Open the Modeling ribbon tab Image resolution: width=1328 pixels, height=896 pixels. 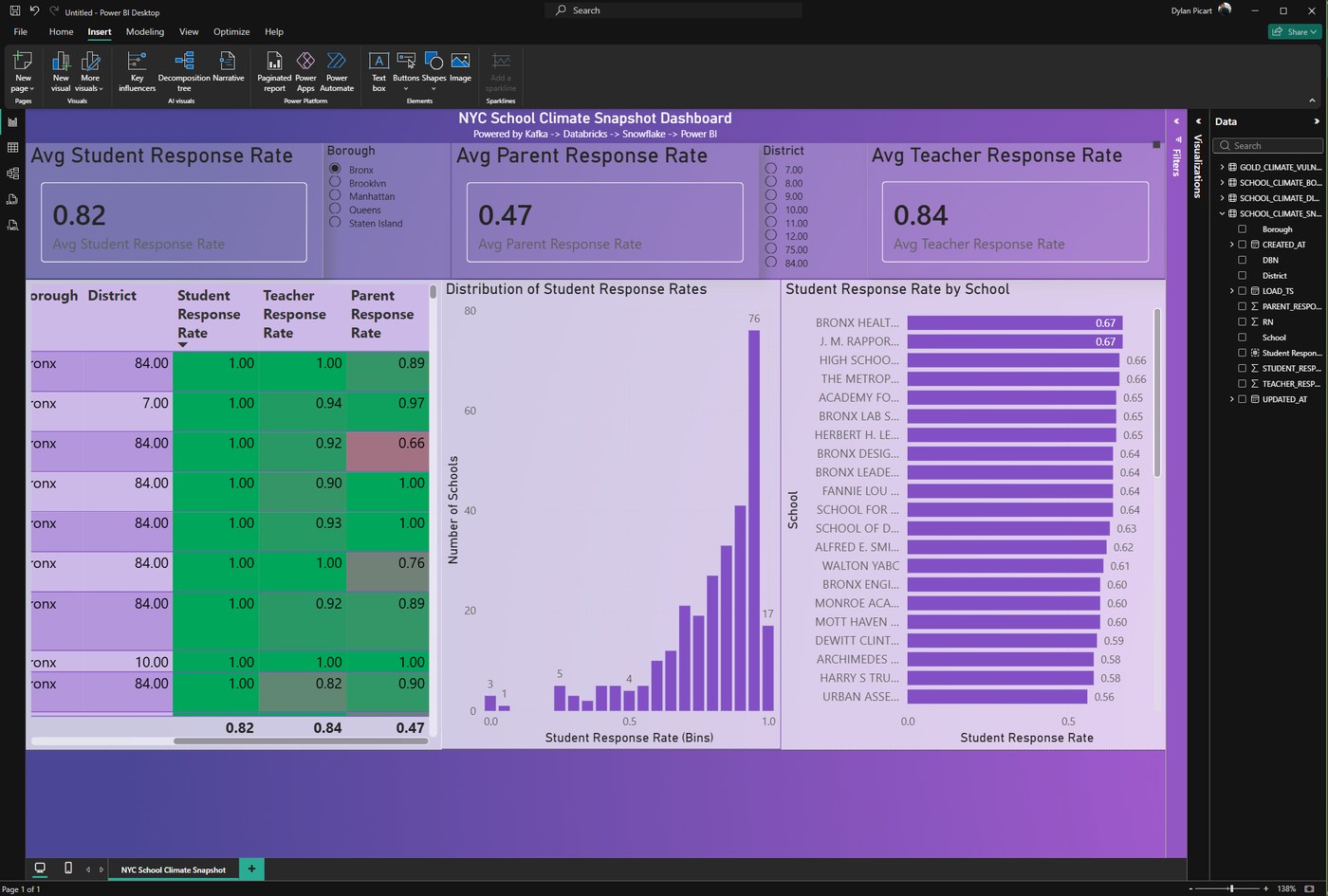[x=145, y=31]
